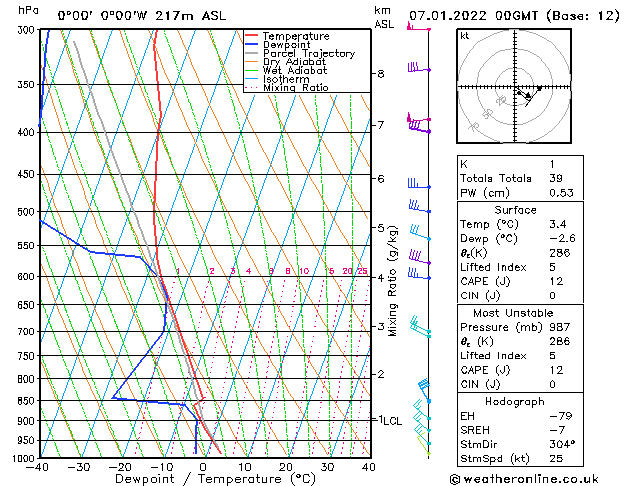Select the 'Dry Adiabat' legend text
Image resolution: width=629 pixels, height=486 pixels.
pyautogui.click(x=294, y=62)
